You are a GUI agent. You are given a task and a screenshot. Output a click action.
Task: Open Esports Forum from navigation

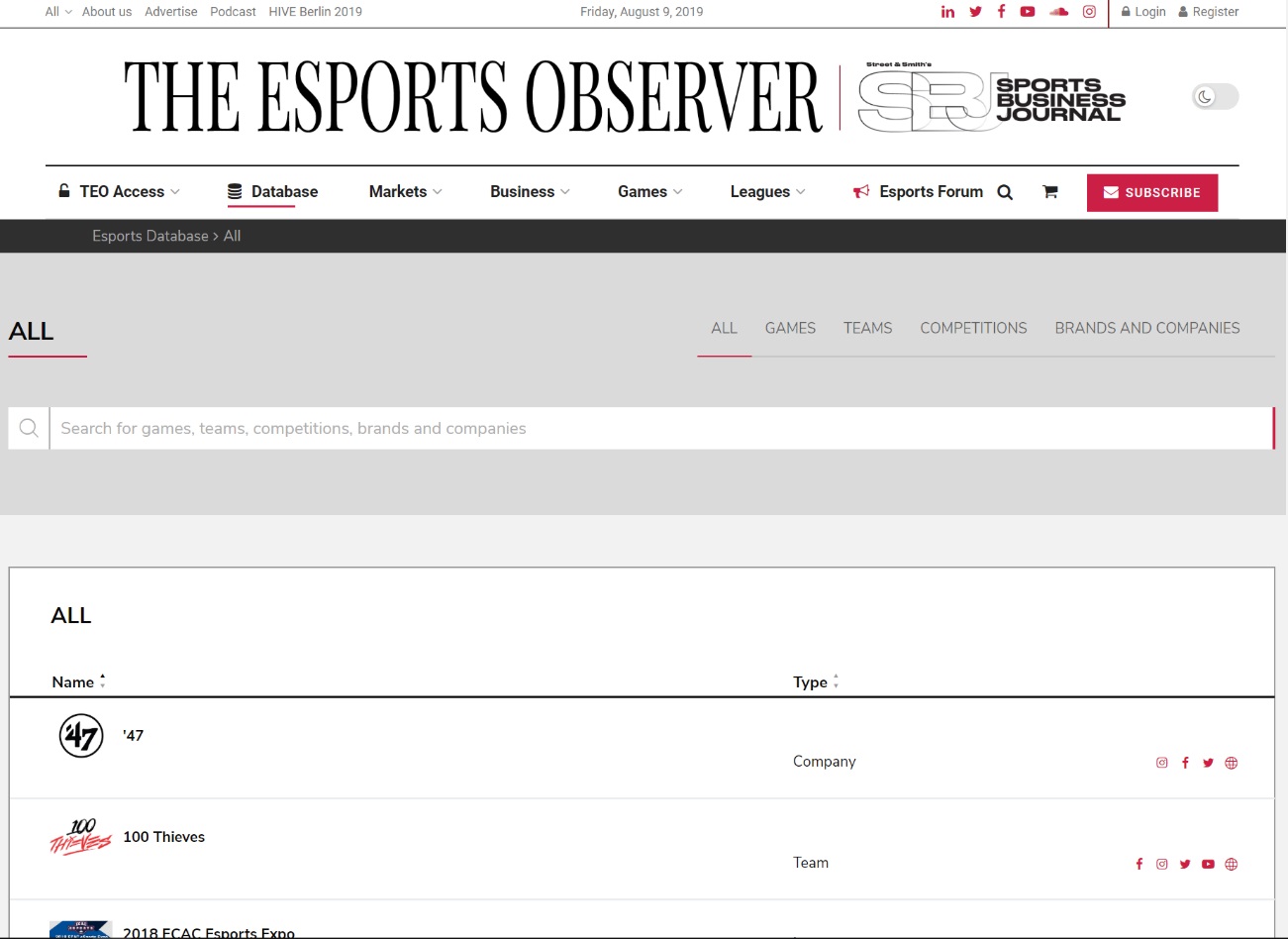pyautogui.click(x=918, y=192)
